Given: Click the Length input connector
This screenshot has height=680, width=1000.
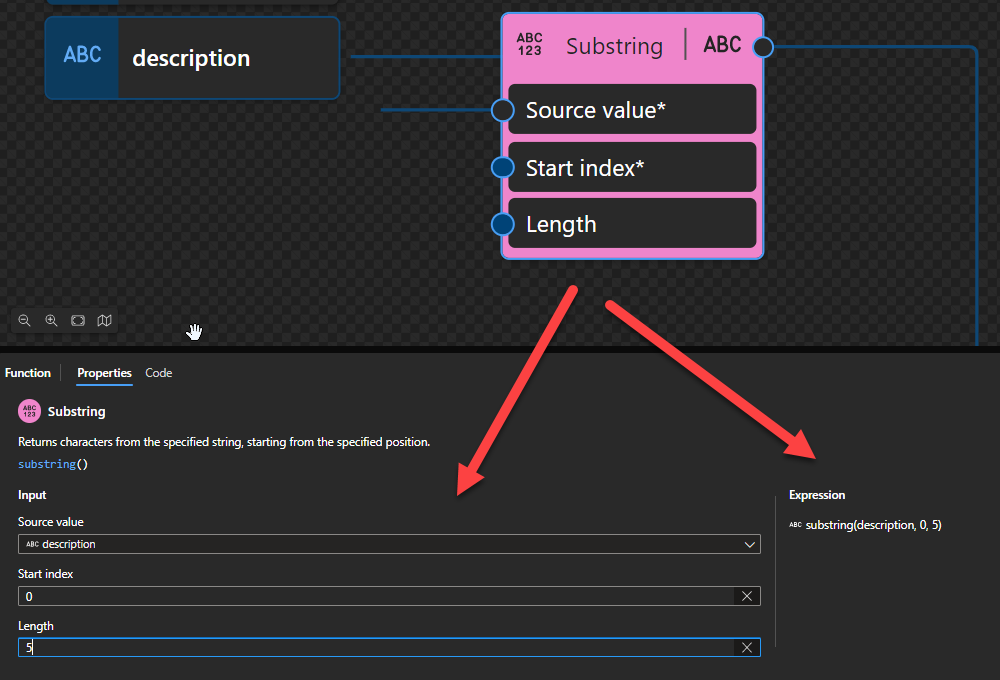Looking at the screenshot, I should click(503, 224).
